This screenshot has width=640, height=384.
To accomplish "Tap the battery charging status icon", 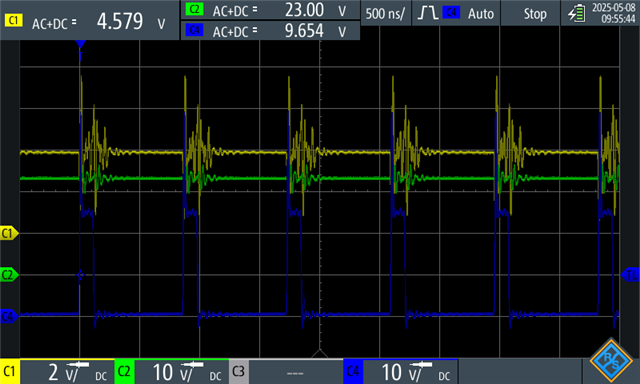I will click(576, 13).
